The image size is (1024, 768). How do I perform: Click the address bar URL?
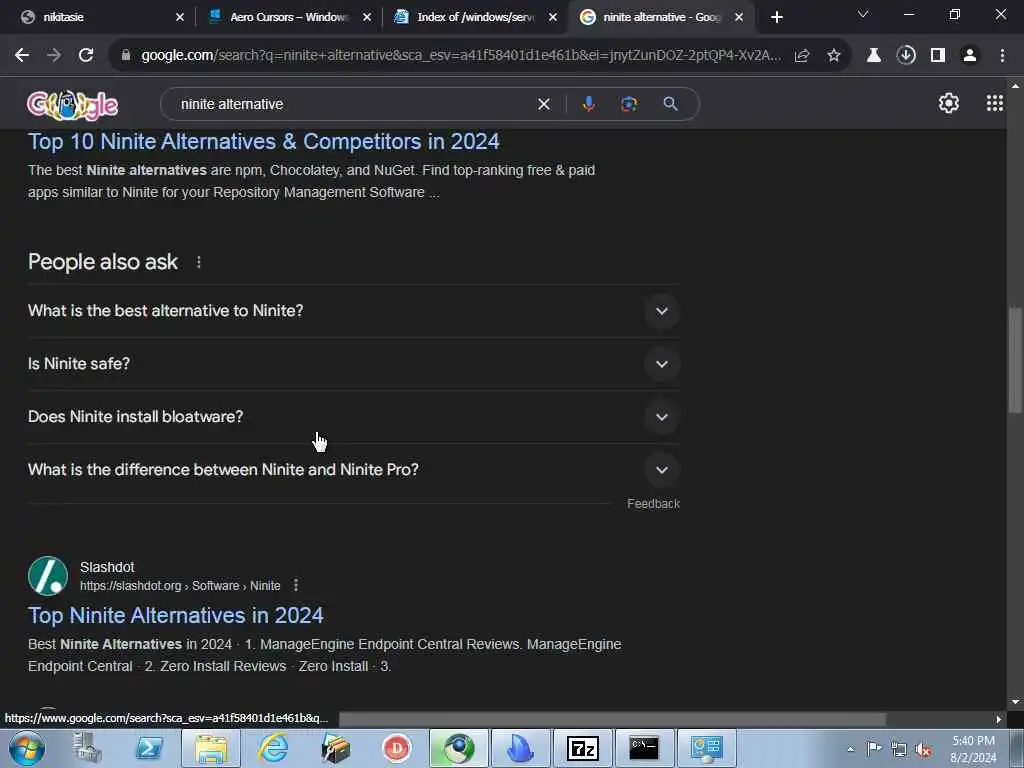pos(460,56)
